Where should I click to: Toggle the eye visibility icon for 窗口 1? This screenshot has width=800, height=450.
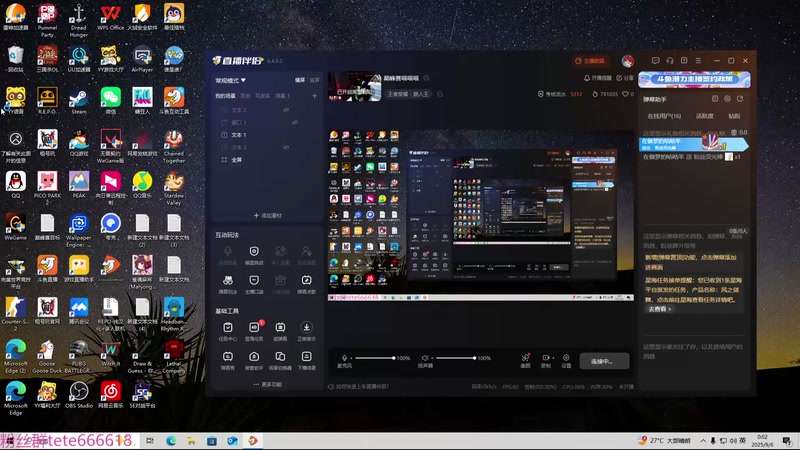[x=295, y=122]
